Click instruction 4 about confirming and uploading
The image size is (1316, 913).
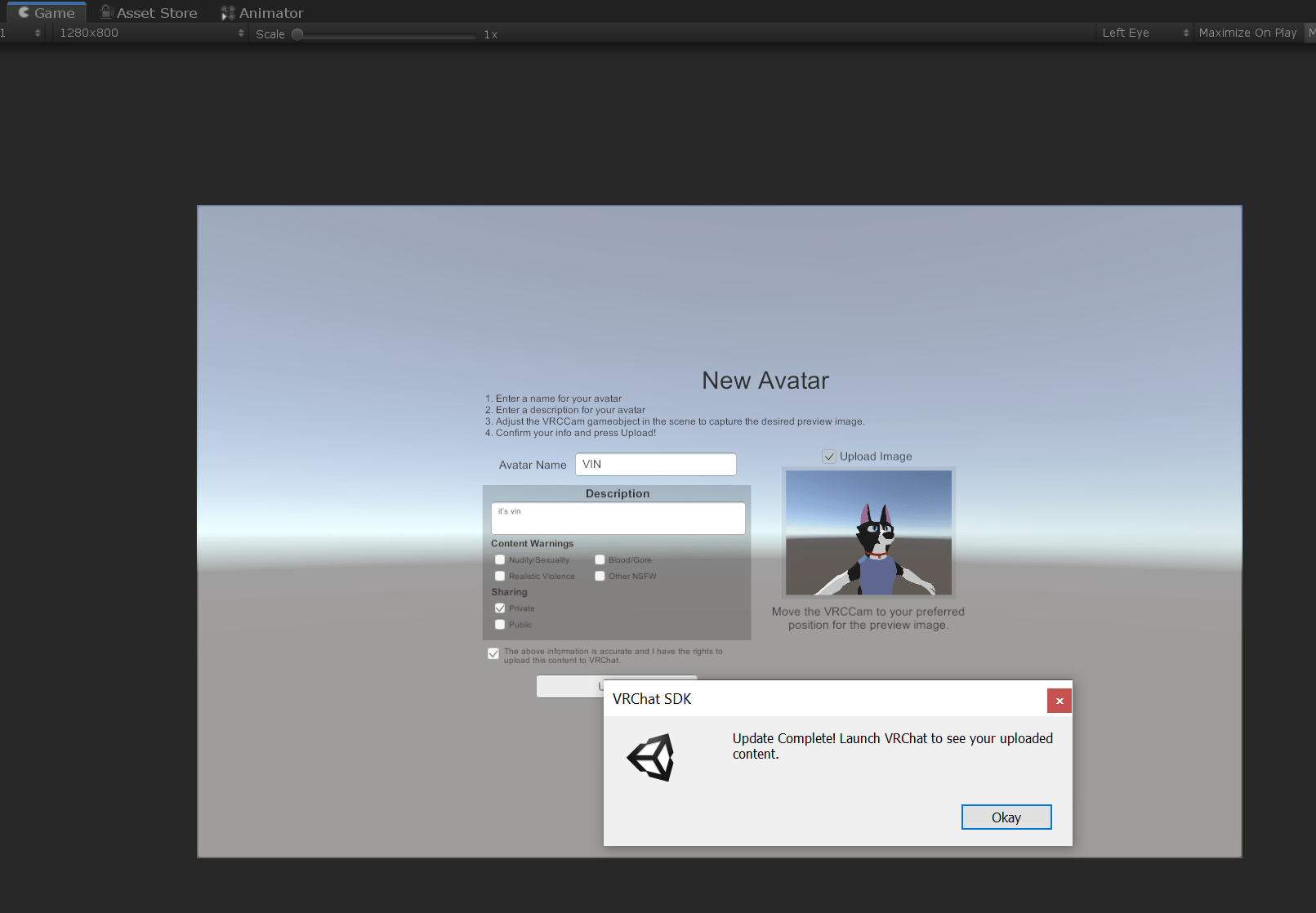coord(571,433)
